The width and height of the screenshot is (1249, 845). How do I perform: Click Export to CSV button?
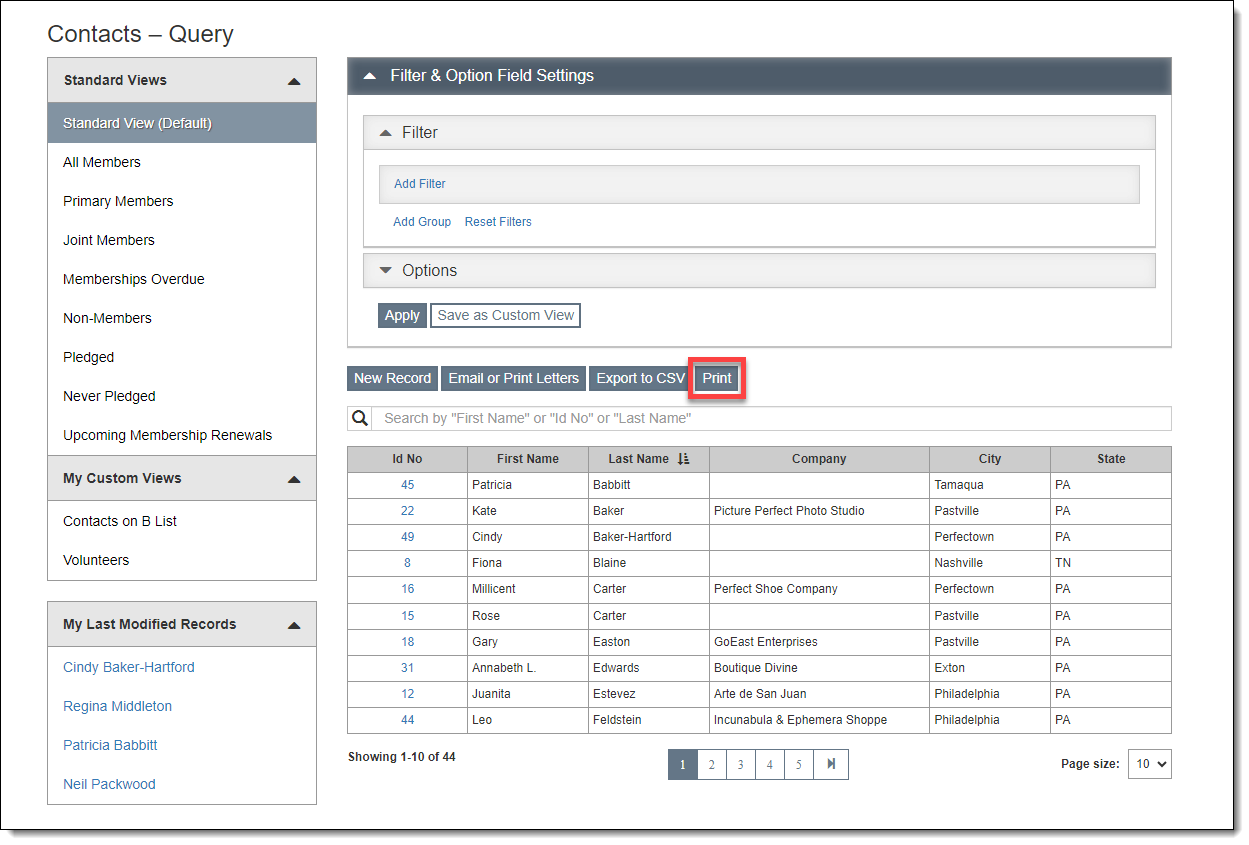(640, 378)
